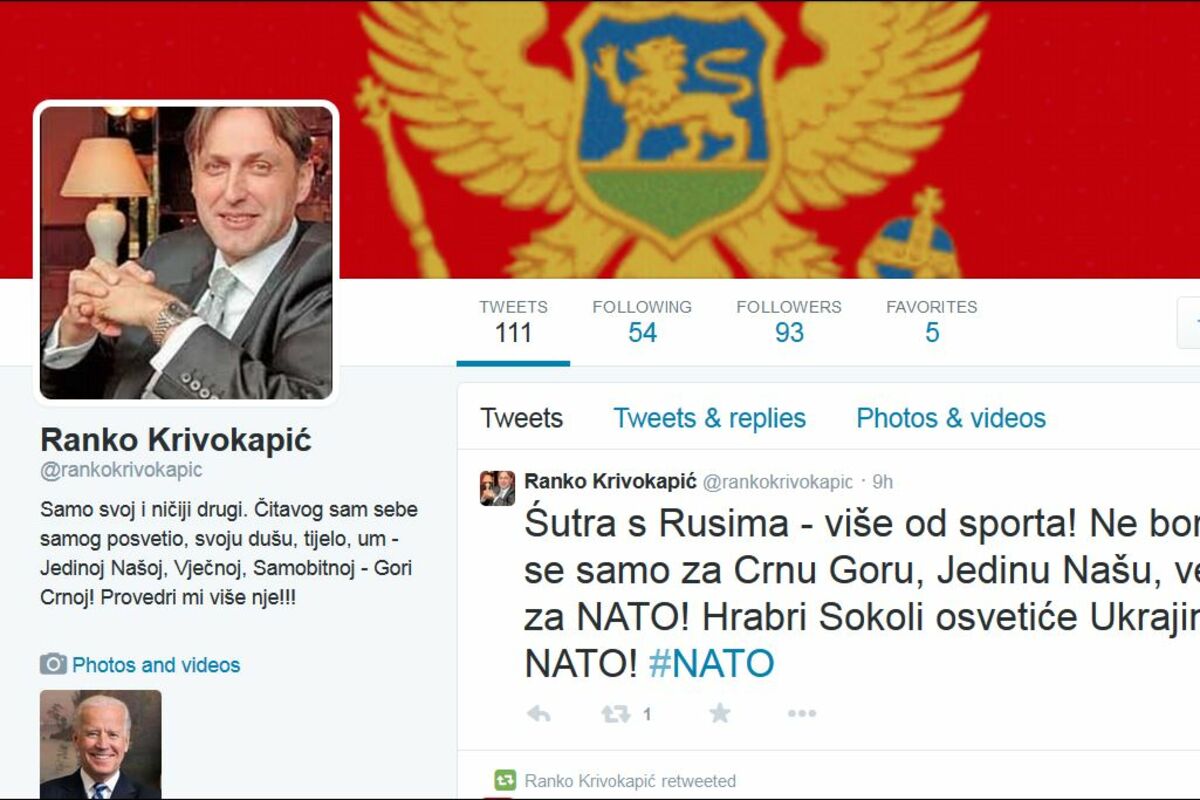Open the three-dot more options on tweet

801,713
